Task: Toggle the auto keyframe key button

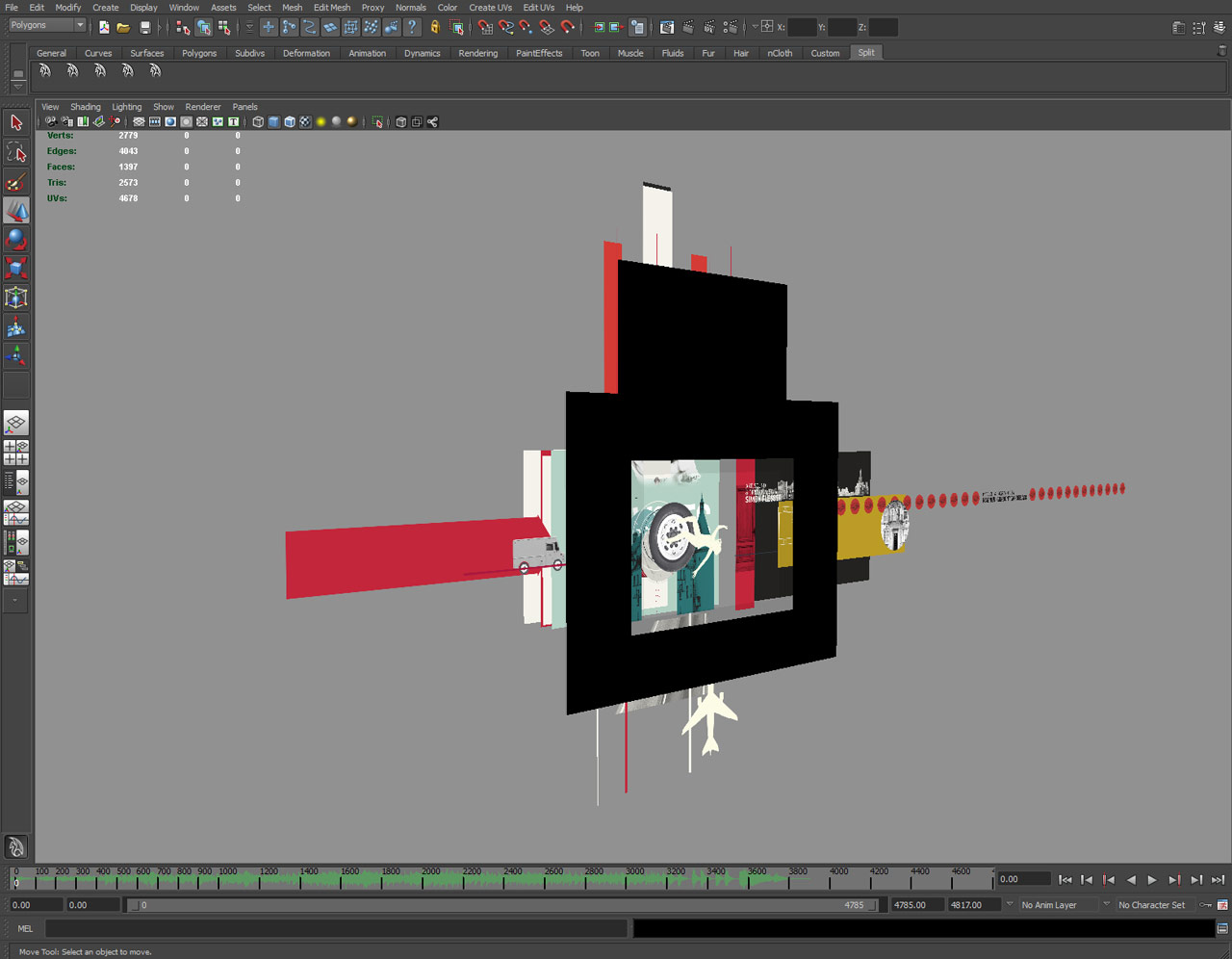Action: tap(1205, 905)
